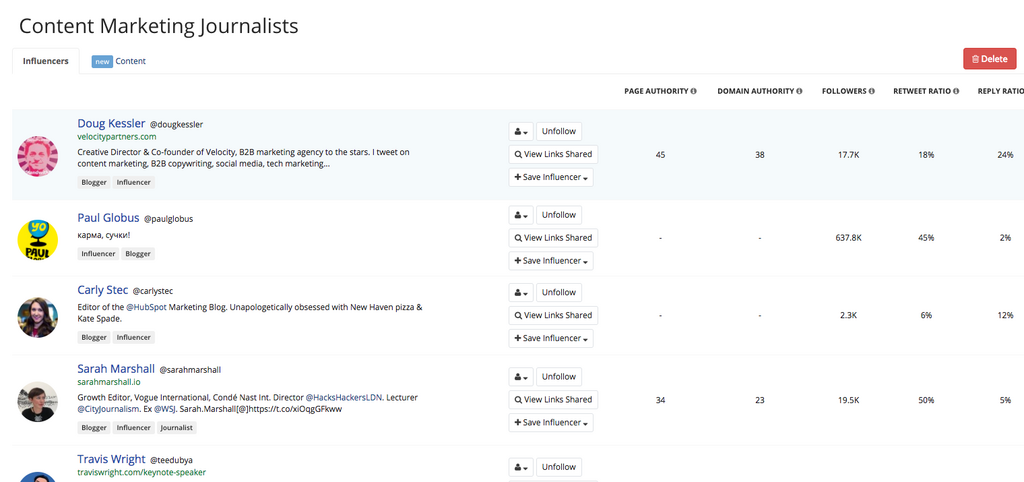This screenshot has height=482, width=1024.
Task: Click the Journalist tag on Sarah Marshall
Action: pos(177,427)
